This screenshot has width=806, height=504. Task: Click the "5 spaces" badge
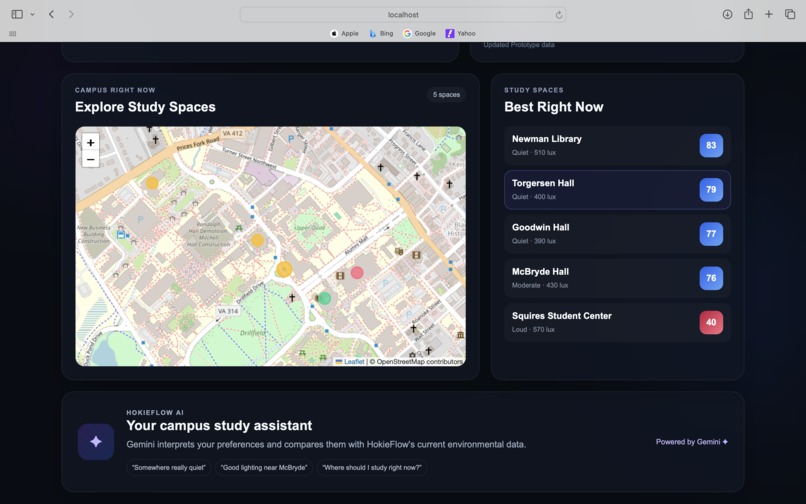pyautogui.click(x=446, y=95)
